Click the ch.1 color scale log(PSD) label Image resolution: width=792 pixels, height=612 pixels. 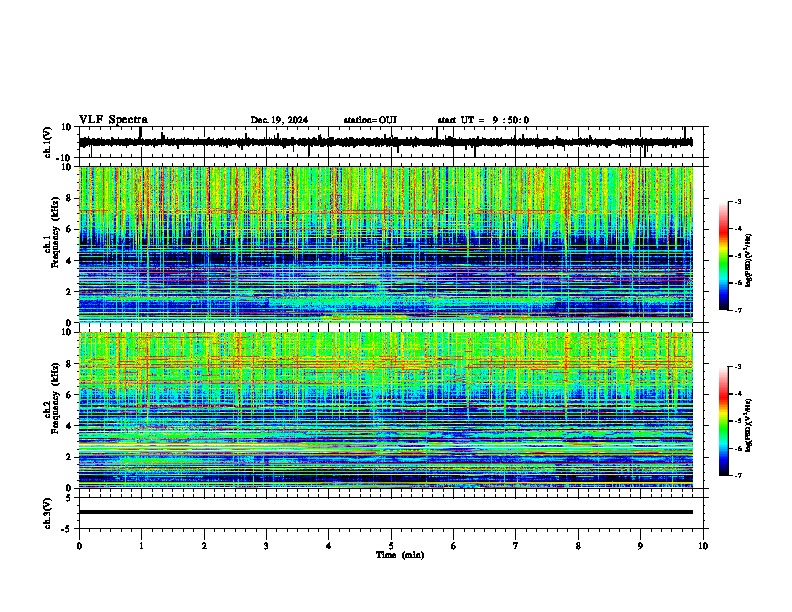point(748,261)
